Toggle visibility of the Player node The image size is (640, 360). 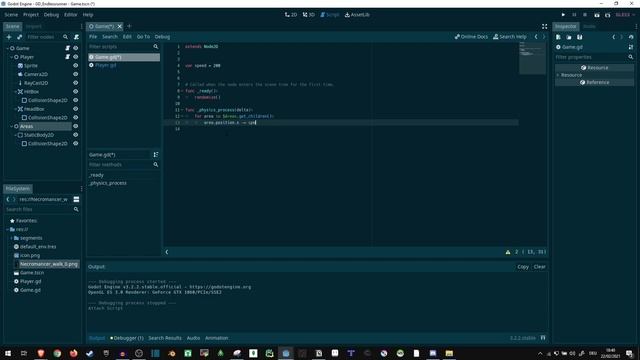(x=76, y=57)
